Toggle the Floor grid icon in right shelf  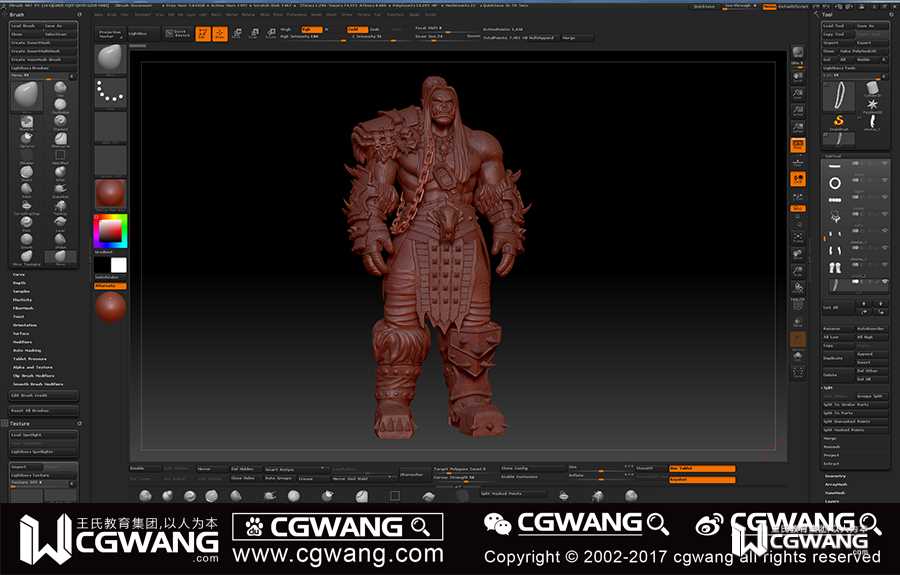tap(798, 162)
